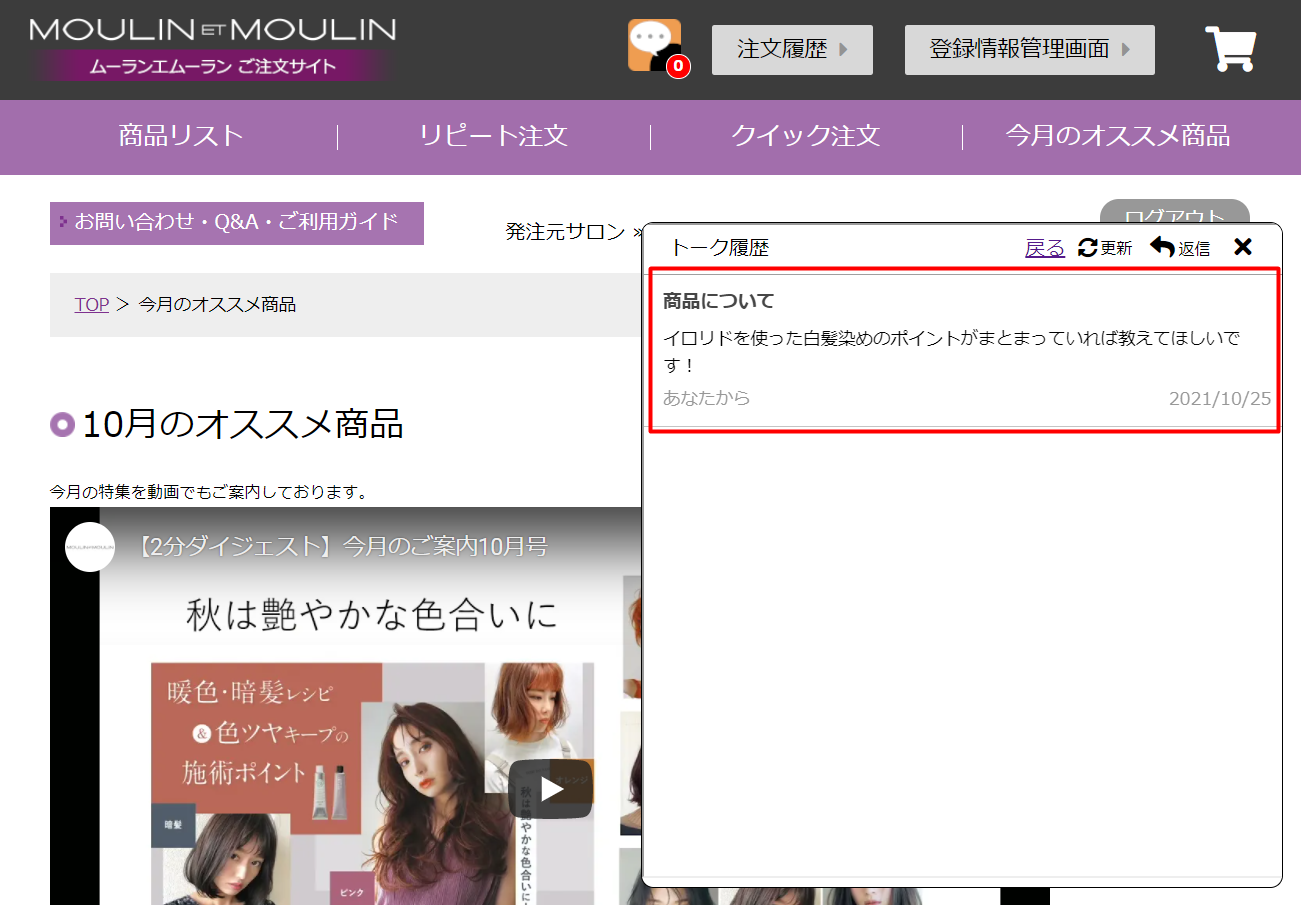The height and width of the screenshot is (905, 1301).
Task: Click the 戻る link in talk history
Action: pyautogui.click(x=1044, y=248)
